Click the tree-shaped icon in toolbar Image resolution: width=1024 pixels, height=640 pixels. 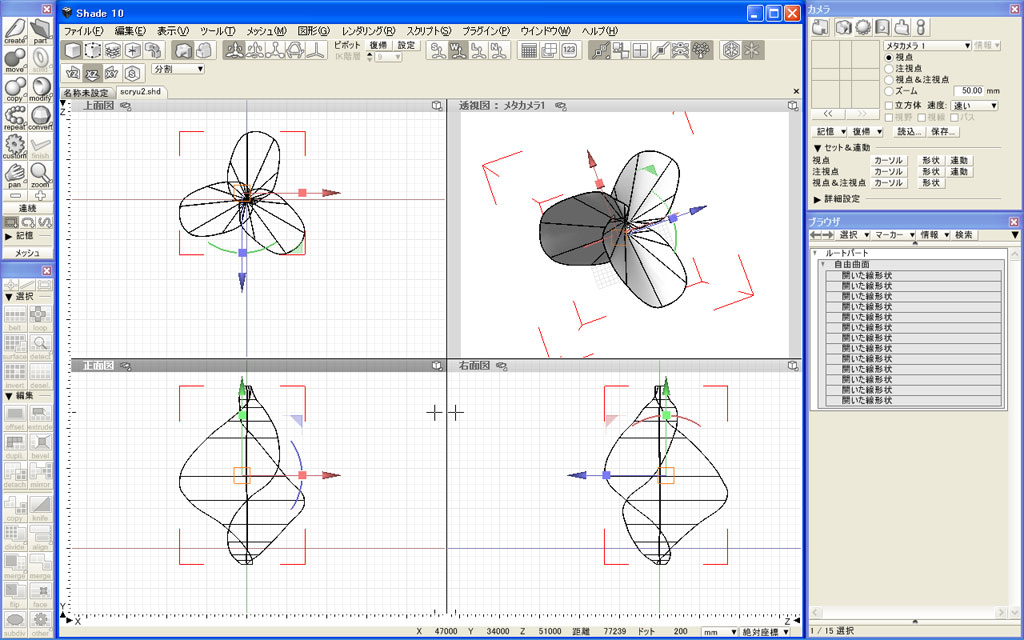pos(702,50)
